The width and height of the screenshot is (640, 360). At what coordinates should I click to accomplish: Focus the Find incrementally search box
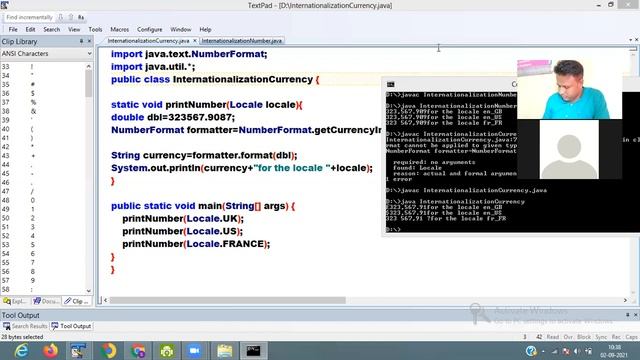point(29,17)
